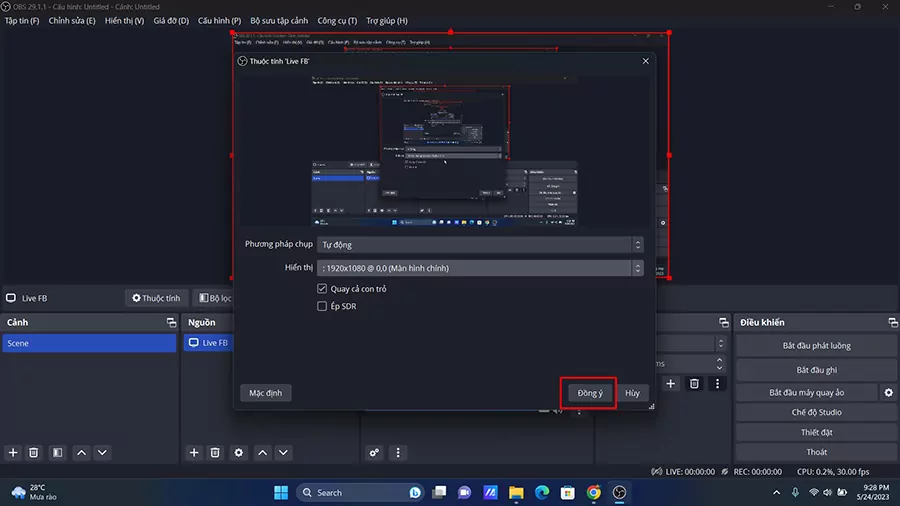
Task: Open Windows Start menu
Action: point(281,492)
